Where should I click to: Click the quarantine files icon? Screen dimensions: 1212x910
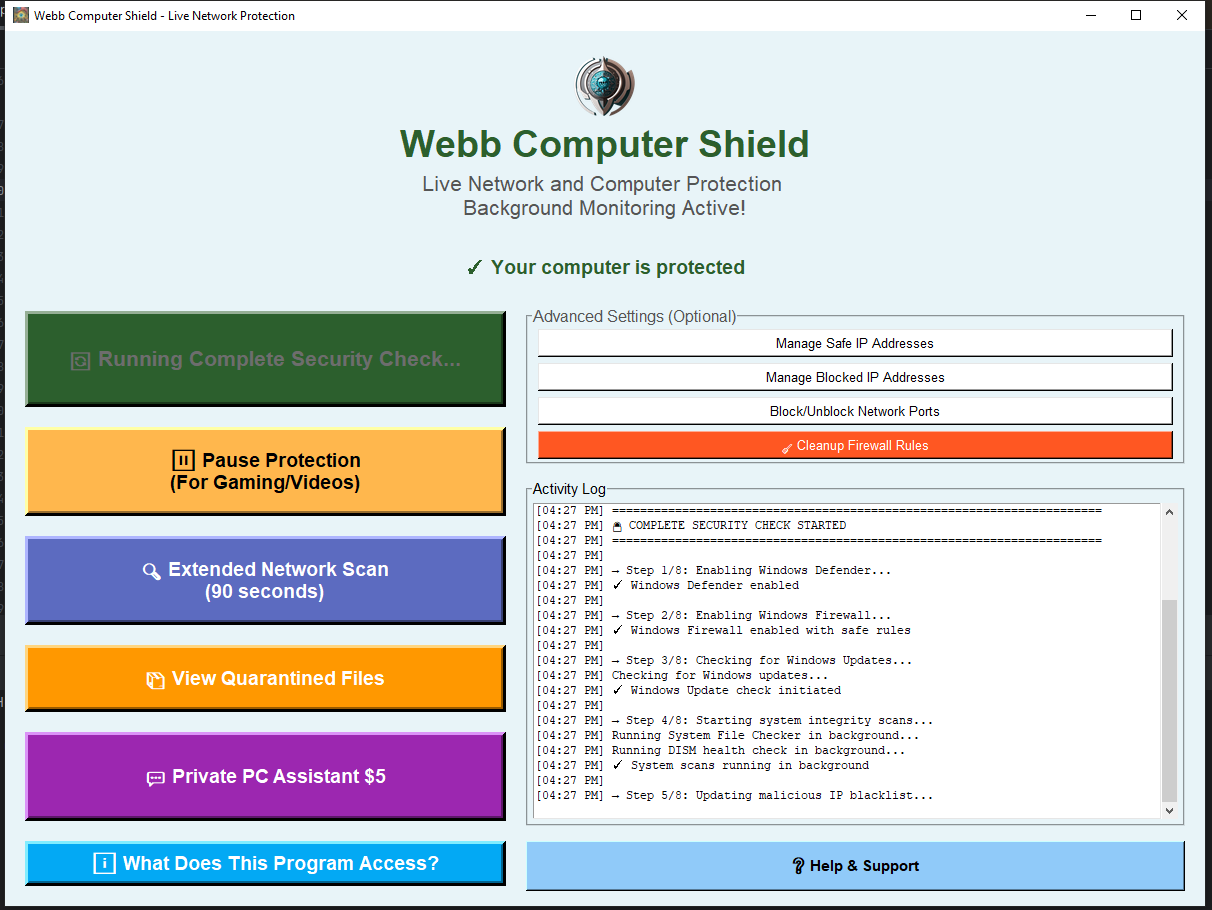pyautogui.click(x=155, y=678)
